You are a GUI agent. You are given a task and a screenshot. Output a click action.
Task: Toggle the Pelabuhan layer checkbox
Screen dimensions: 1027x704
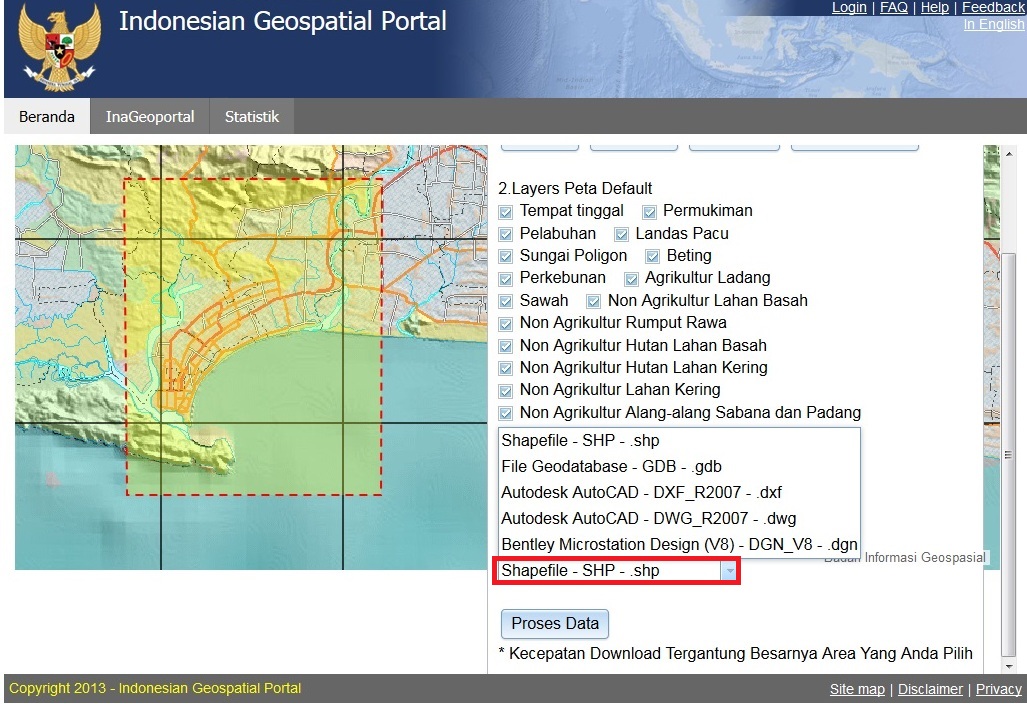pyautogui.click(x=506, y=234)
